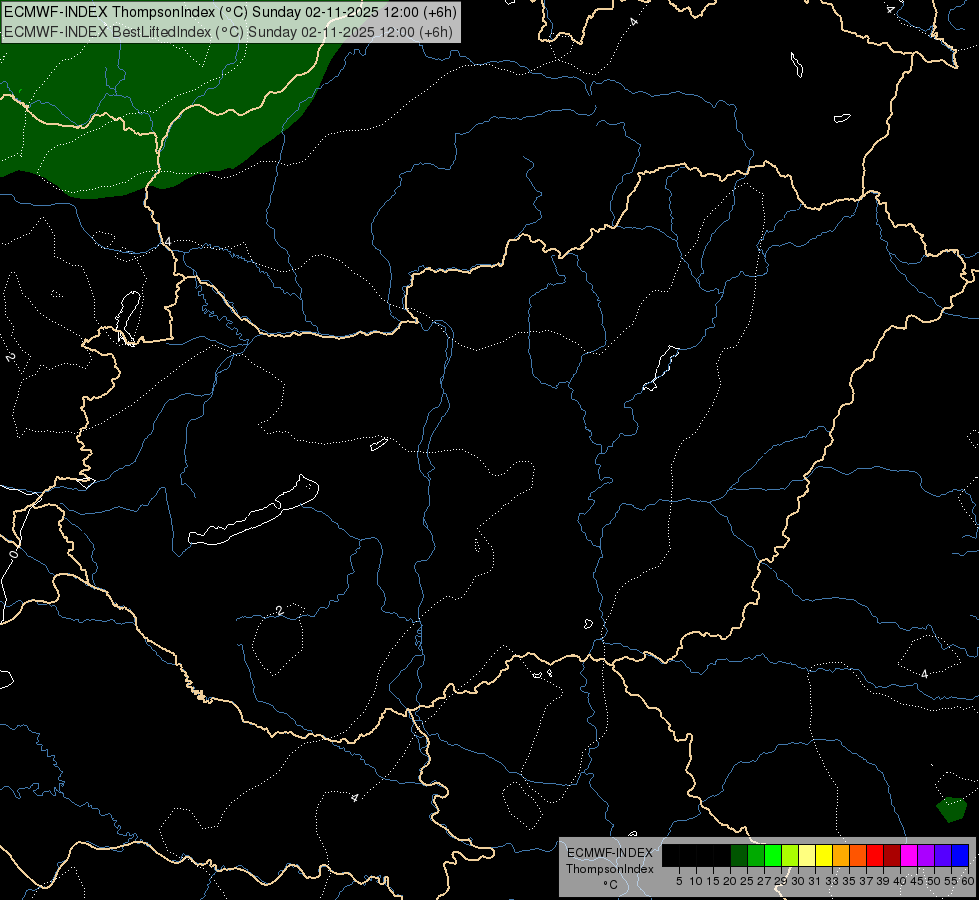The image size is (979, 900).
Task: Select the orange 33–35 legend swatch
Action: coord(841,856)
